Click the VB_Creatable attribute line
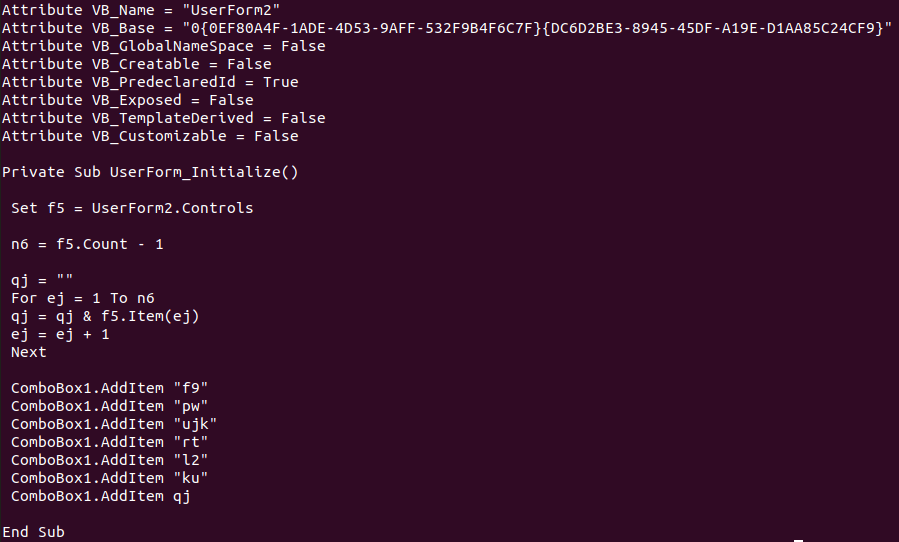Image resolution: width=899 pixels, height=542 pixels. [x=136, y=64]
